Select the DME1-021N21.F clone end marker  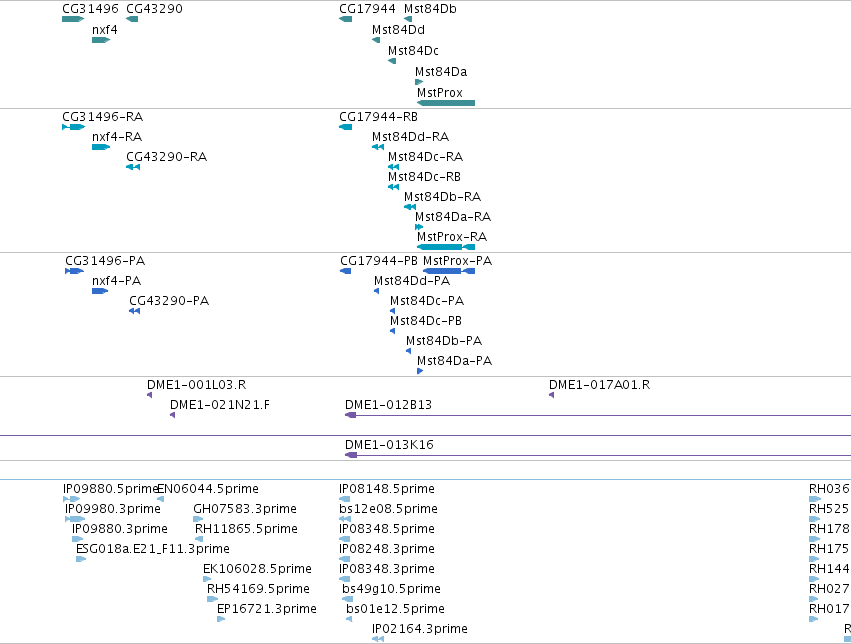(173, 415)
